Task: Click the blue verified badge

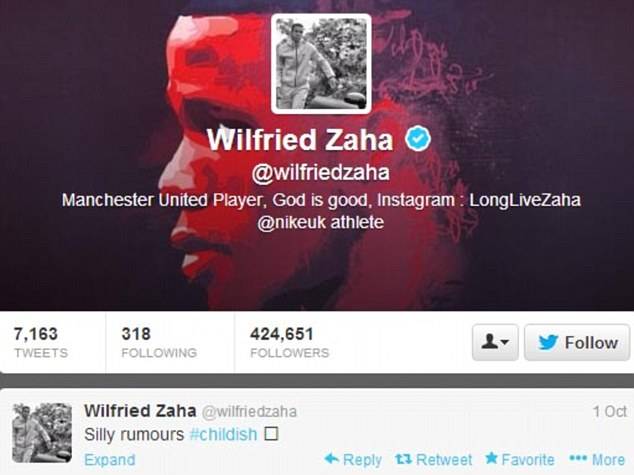Action: point(418,139)
